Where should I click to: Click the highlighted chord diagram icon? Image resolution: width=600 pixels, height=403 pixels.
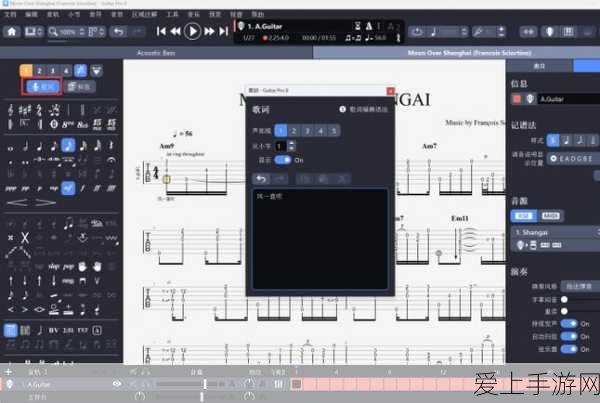coord(10,330)
